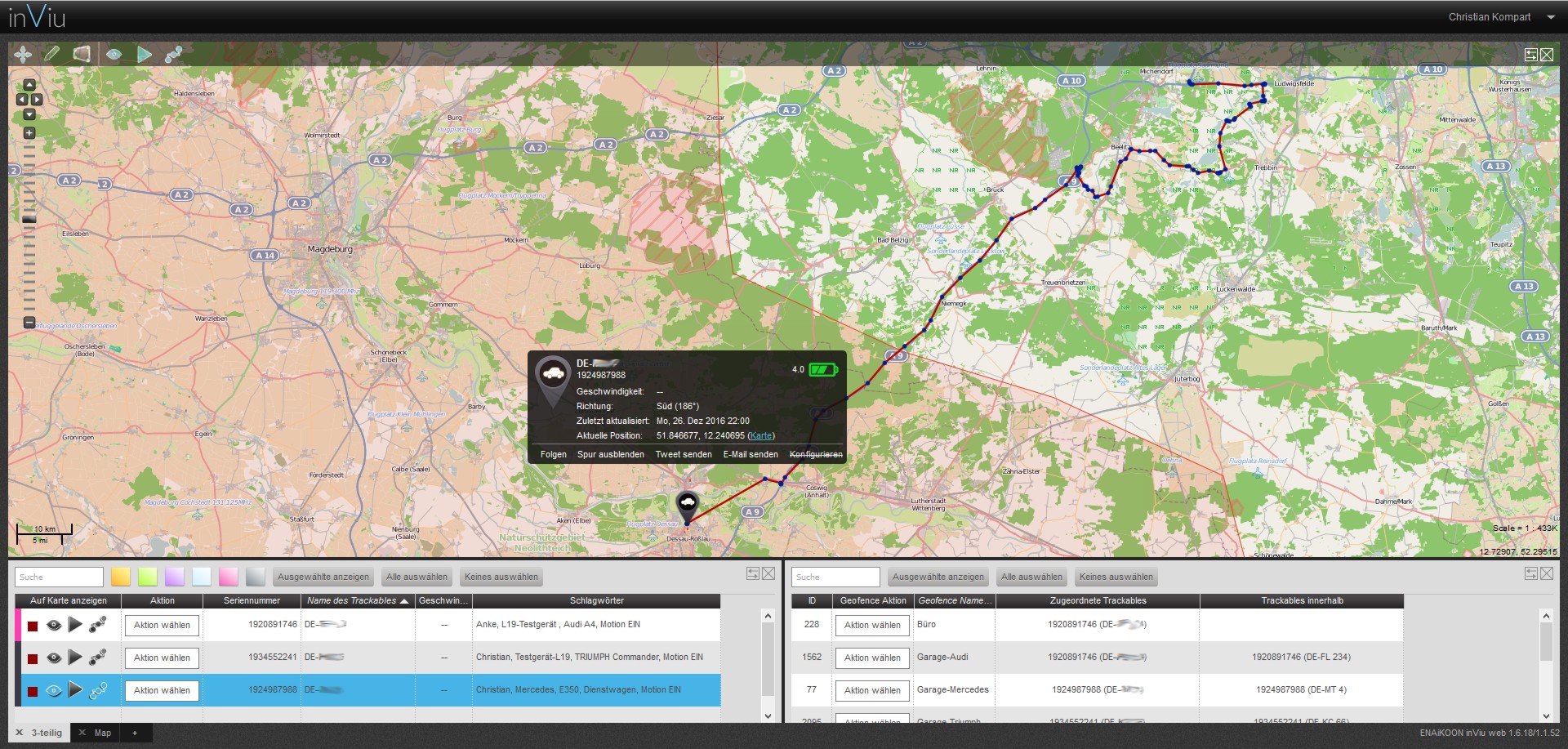Add a new tab with plus button
Viewport: 1568px width, 749px height.
135,733
